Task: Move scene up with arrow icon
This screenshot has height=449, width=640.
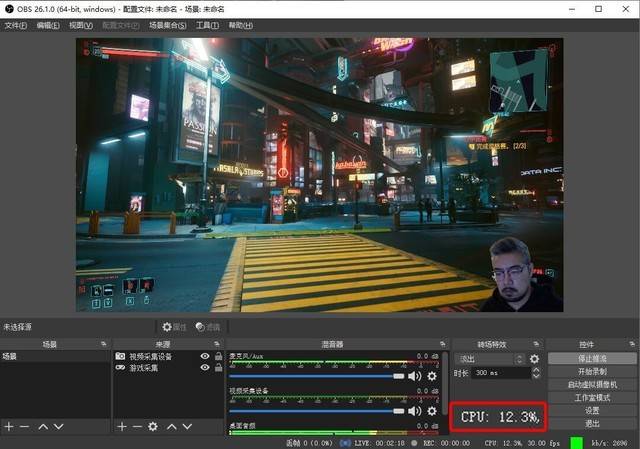Action: 43,427
